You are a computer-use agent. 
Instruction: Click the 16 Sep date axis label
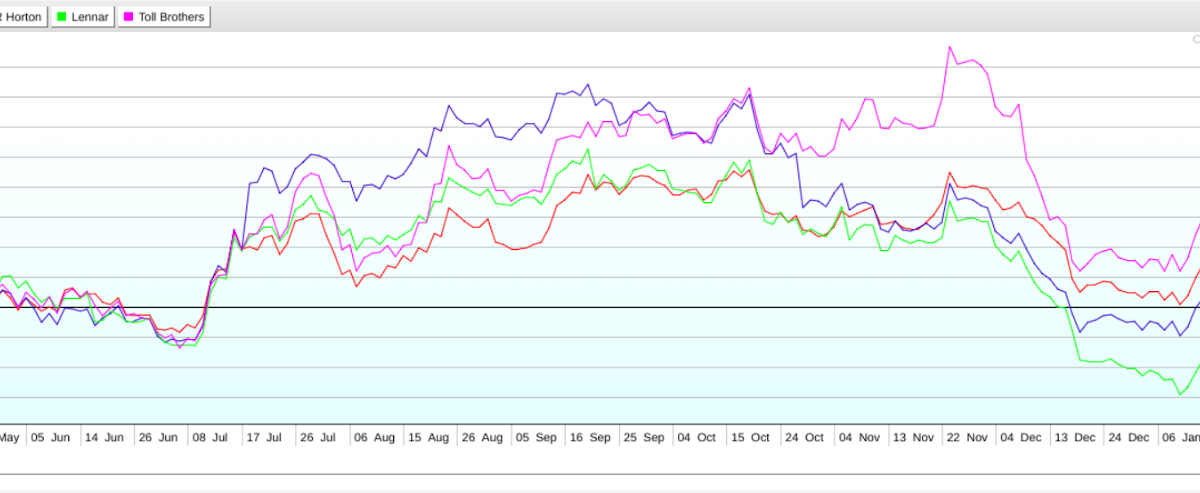click(590, 437)
